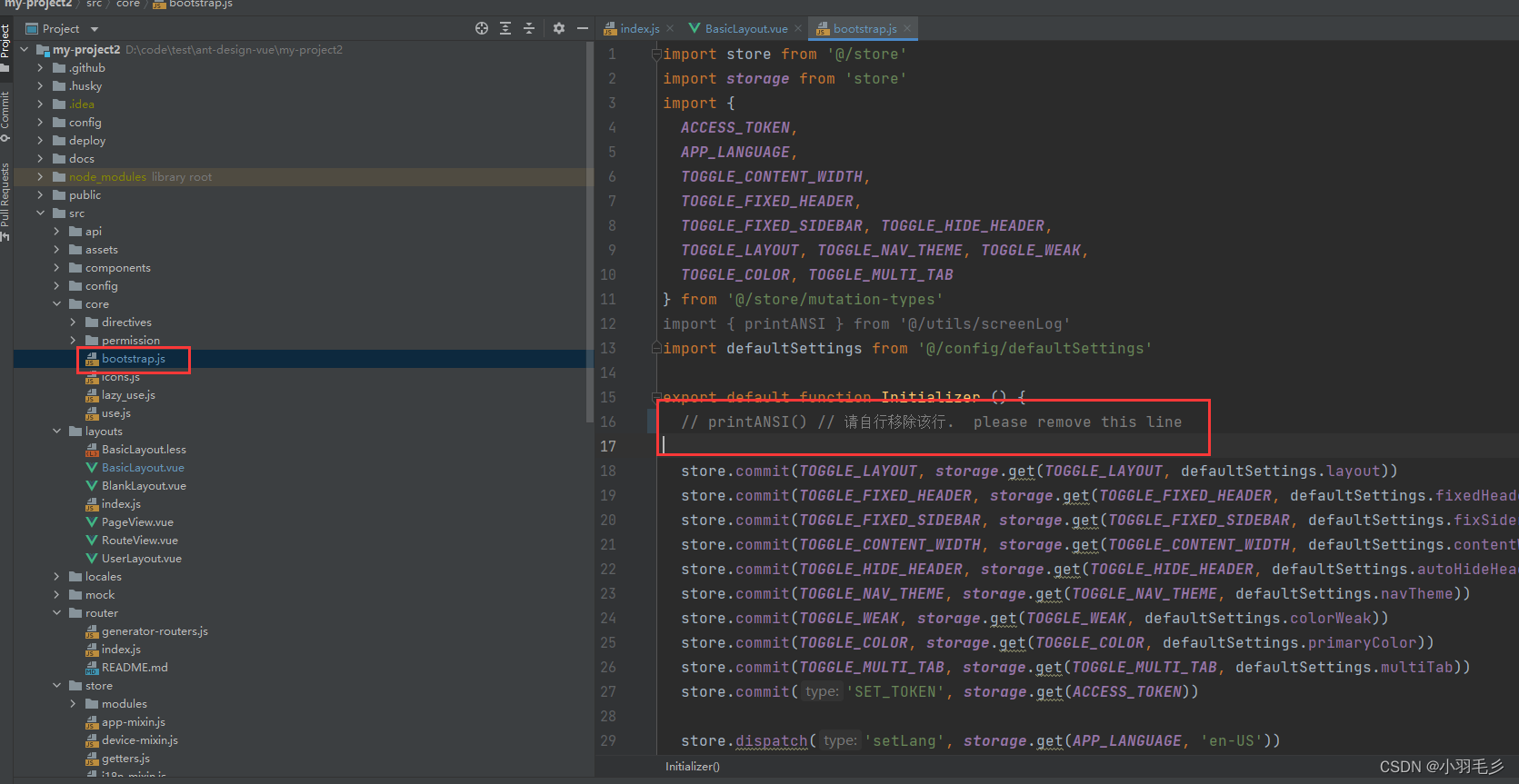1519x784 pixels.
Task: Open the Project view dropdown
Action: point(94,29)
